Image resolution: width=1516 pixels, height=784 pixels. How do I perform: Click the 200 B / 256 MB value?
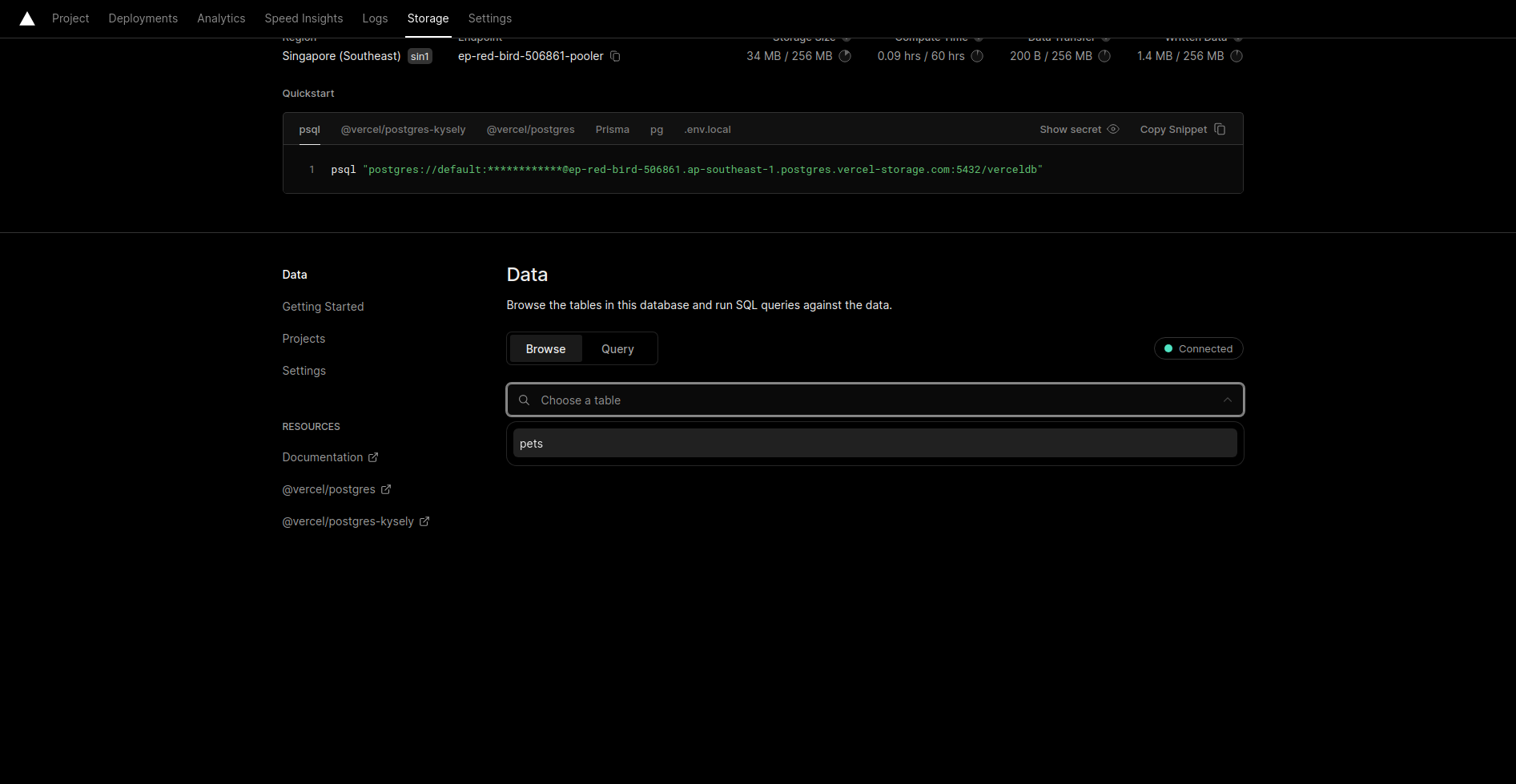[1051, 56]
